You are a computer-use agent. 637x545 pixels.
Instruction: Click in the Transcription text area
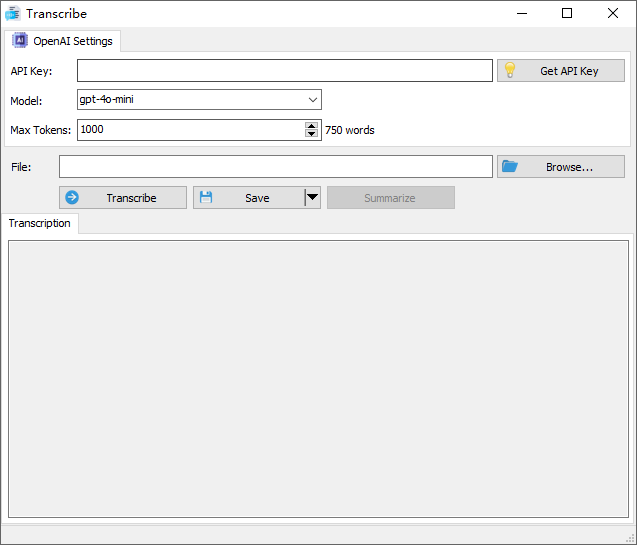(x=318, y=379)
